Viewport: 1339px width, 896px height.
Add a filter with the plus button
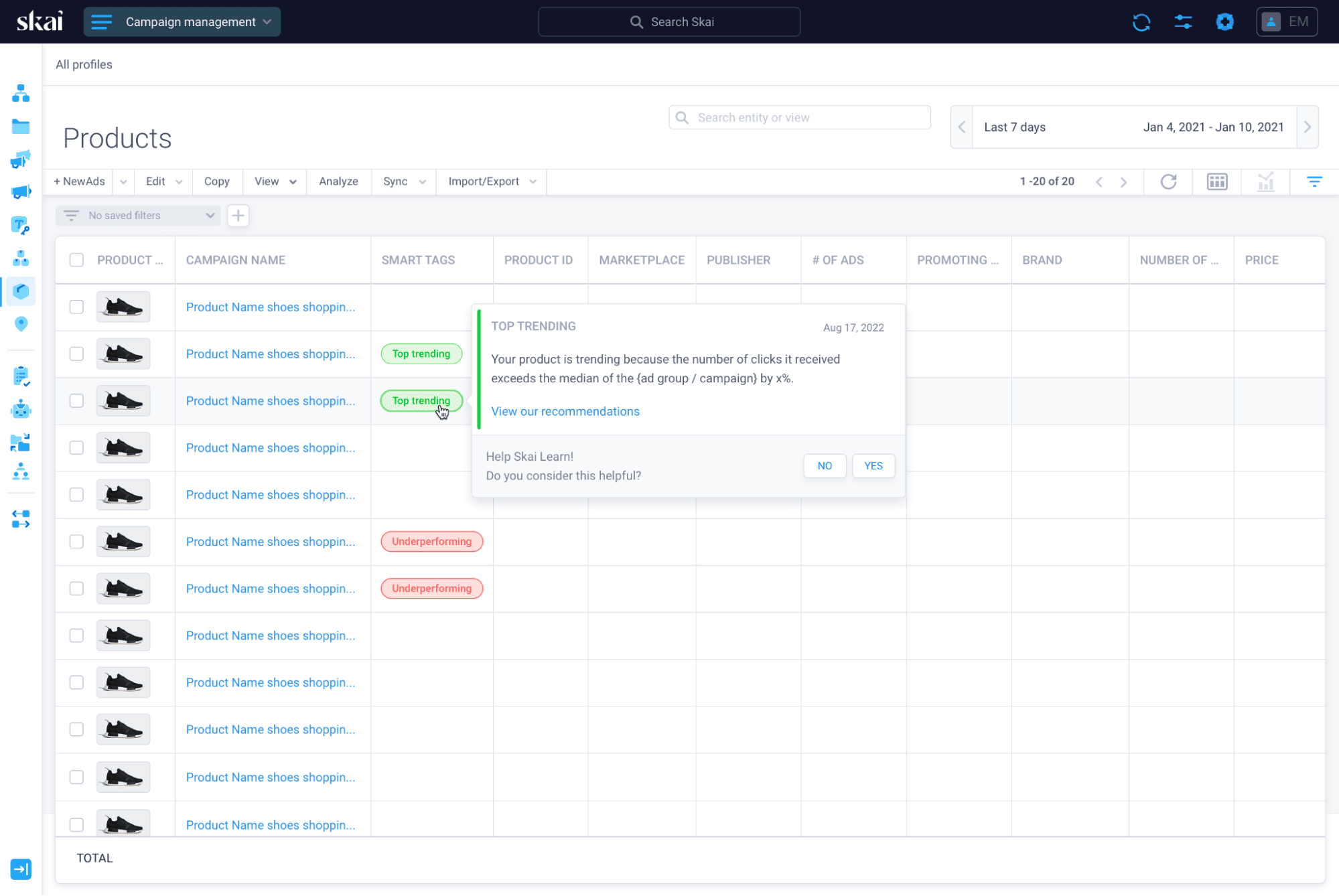(238, 216)
